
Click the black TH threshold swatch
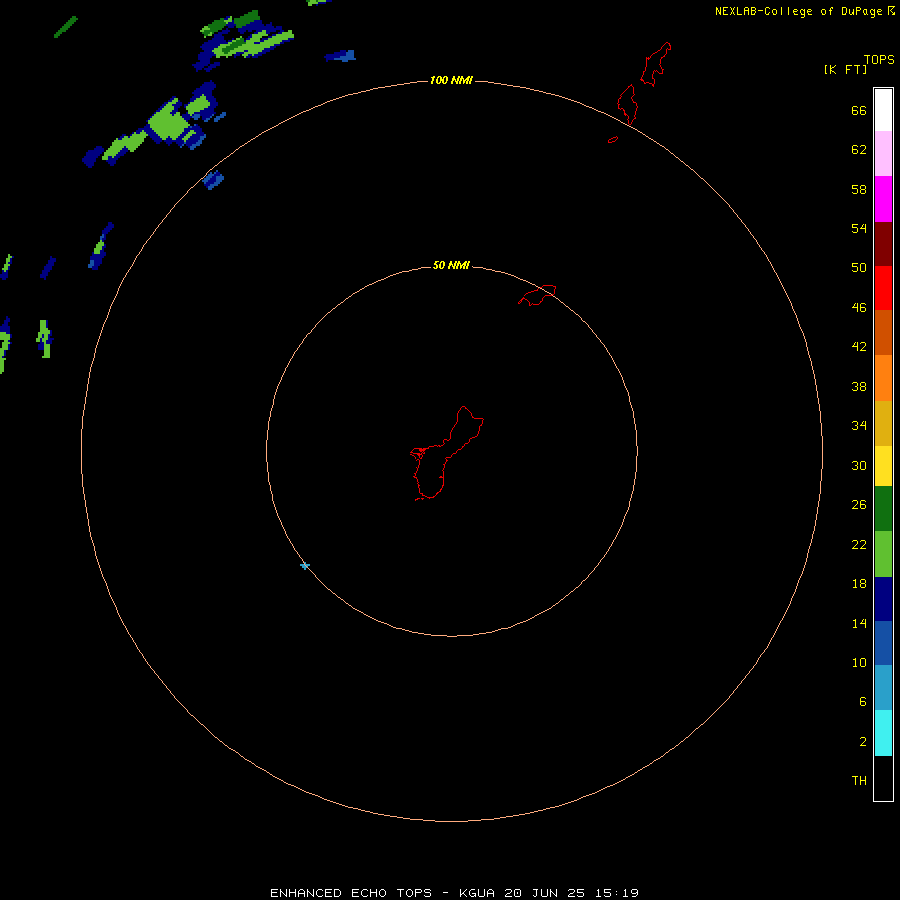click(x=883, y=778)
